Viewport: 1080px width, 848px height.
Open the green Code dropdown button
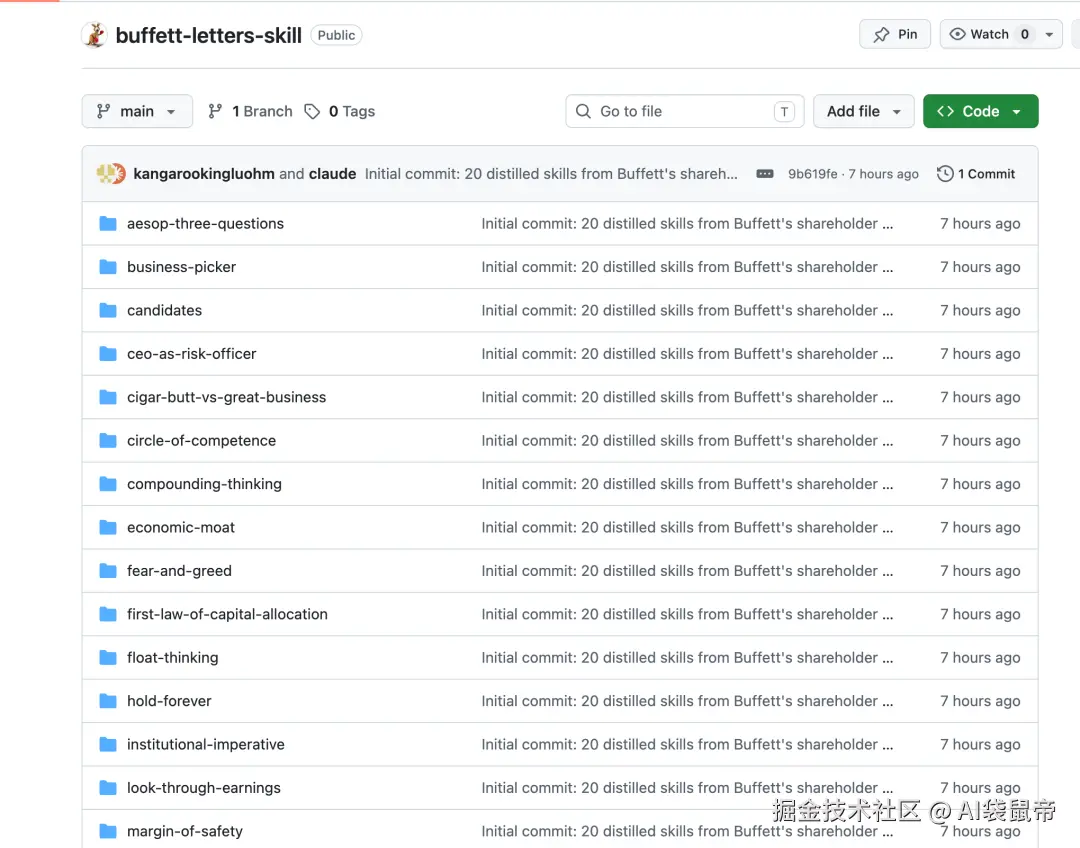pyautogui.click(x=980, y=111)
